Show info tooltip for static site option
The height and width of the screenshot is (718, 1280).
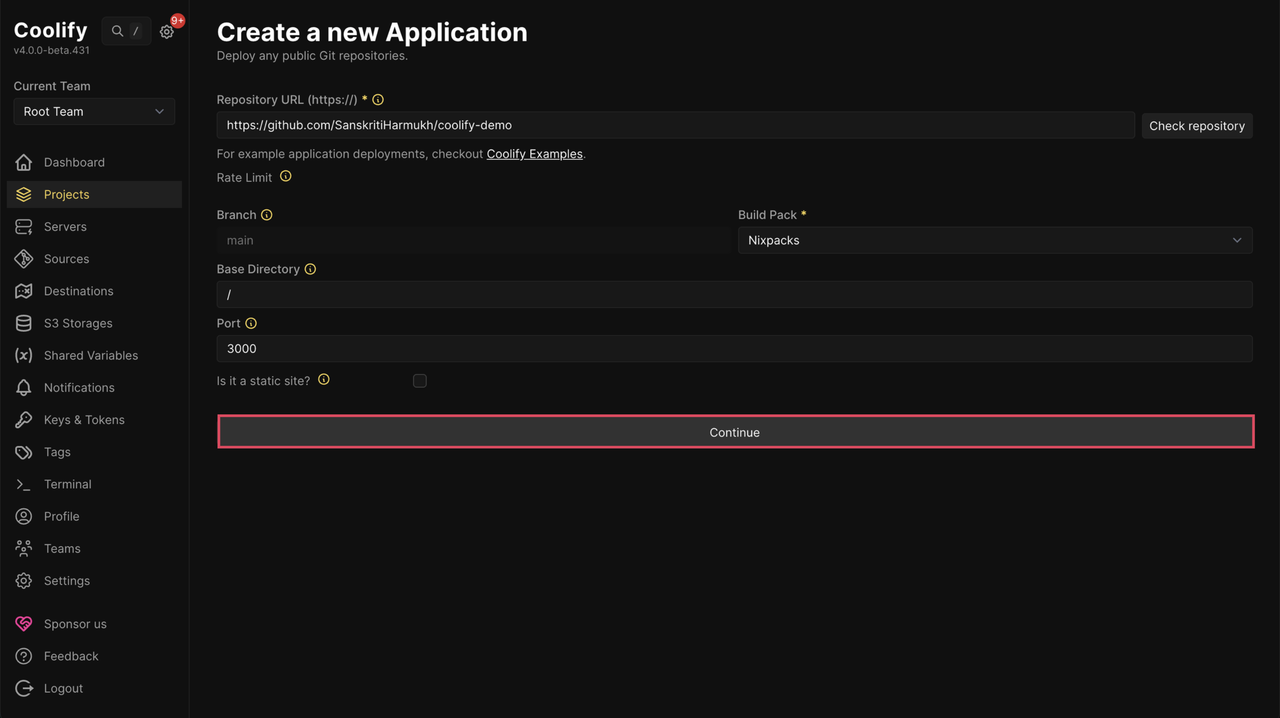(x=324, y=380)
